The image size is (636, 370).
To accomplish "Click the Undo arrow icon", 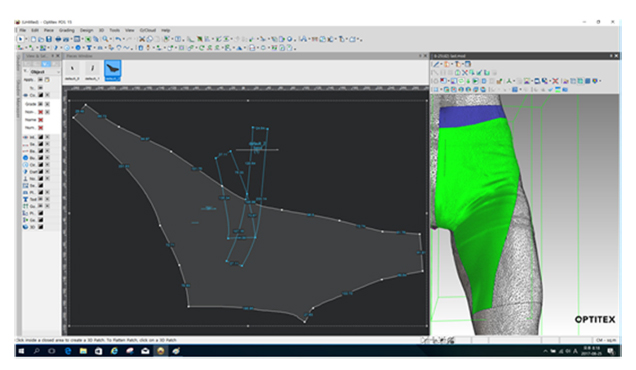I will (x=118, y=39).
